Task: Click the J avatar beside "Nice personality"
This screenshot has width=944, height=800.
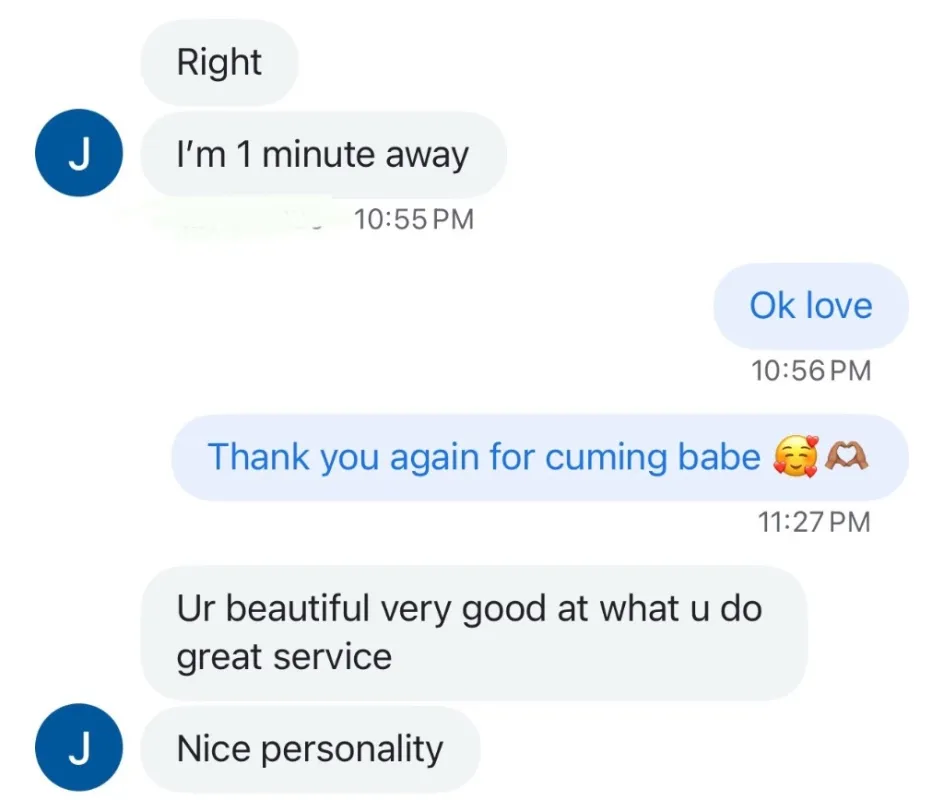Action: [79, 750]
